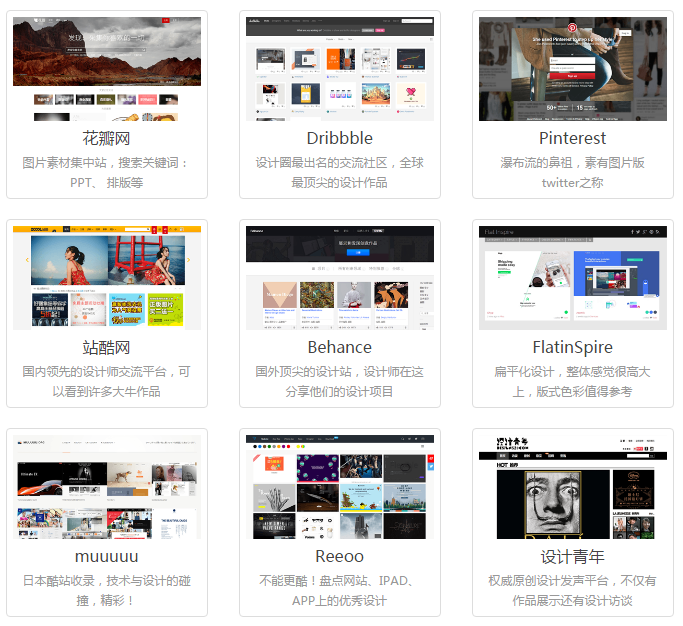Screen dimensions: 683x626
Task: Open the Pinterest screenshot thumbnail
Action: [573, 69]
